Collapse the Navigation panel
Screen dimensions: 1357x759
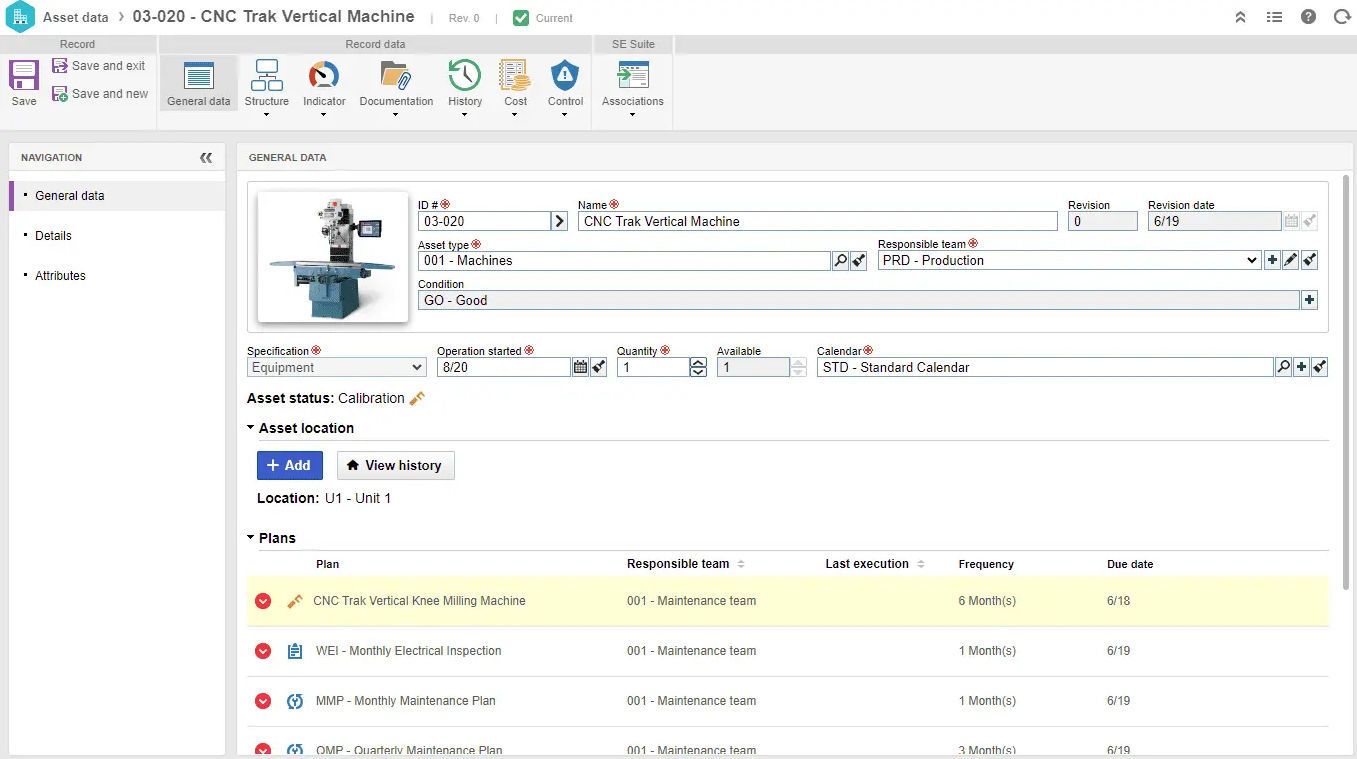click(207, 157)
